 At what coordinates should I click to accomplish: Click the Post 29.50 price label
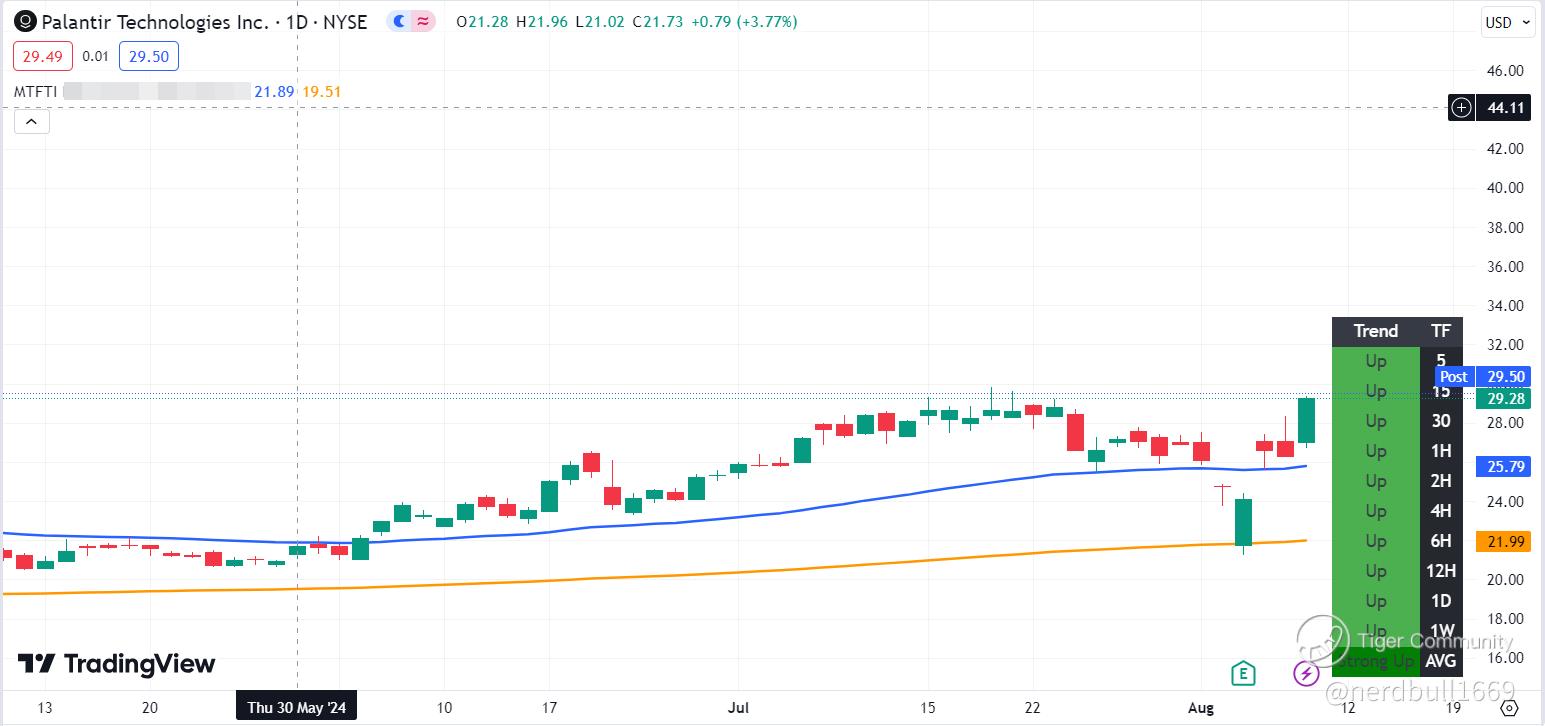pyautogui.click(x=1483, y=376)
